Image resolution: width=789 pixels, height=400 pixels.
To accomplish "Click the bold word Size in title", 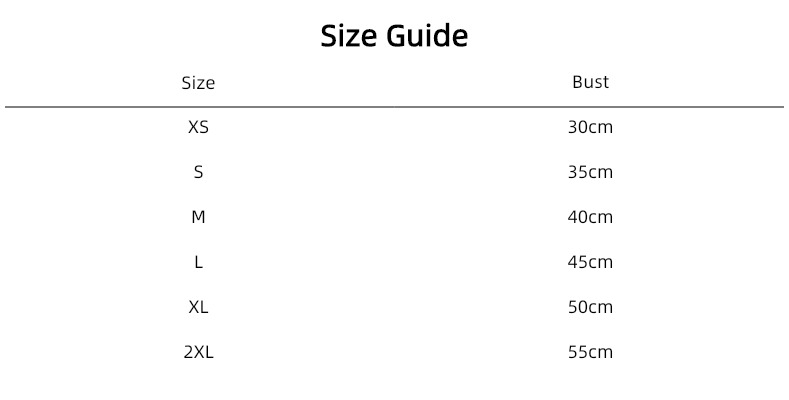I will [349, 36].
